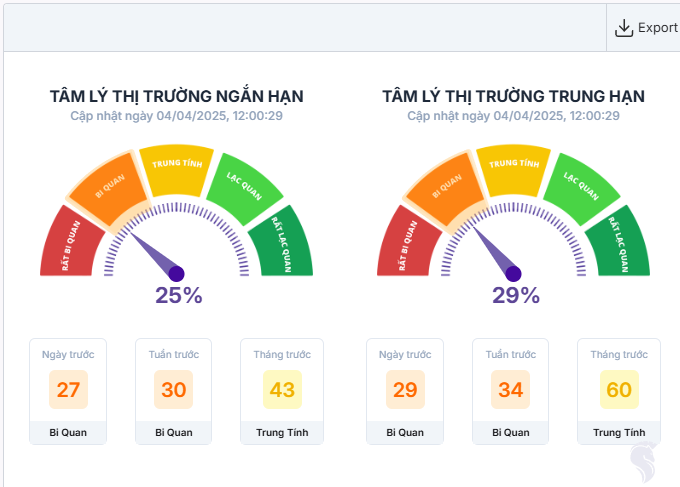Click medium-term 'Ngày trước' value 29 badge
This screenshot has width=680, height=487.
pyautogui.click(x=405, y=390)
